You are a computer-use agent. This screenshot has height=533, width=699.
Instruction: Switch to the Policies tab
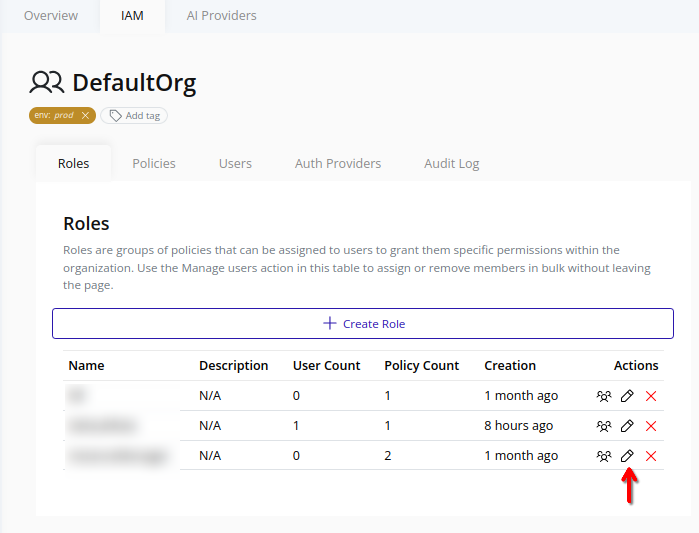(x=154, y=163)
